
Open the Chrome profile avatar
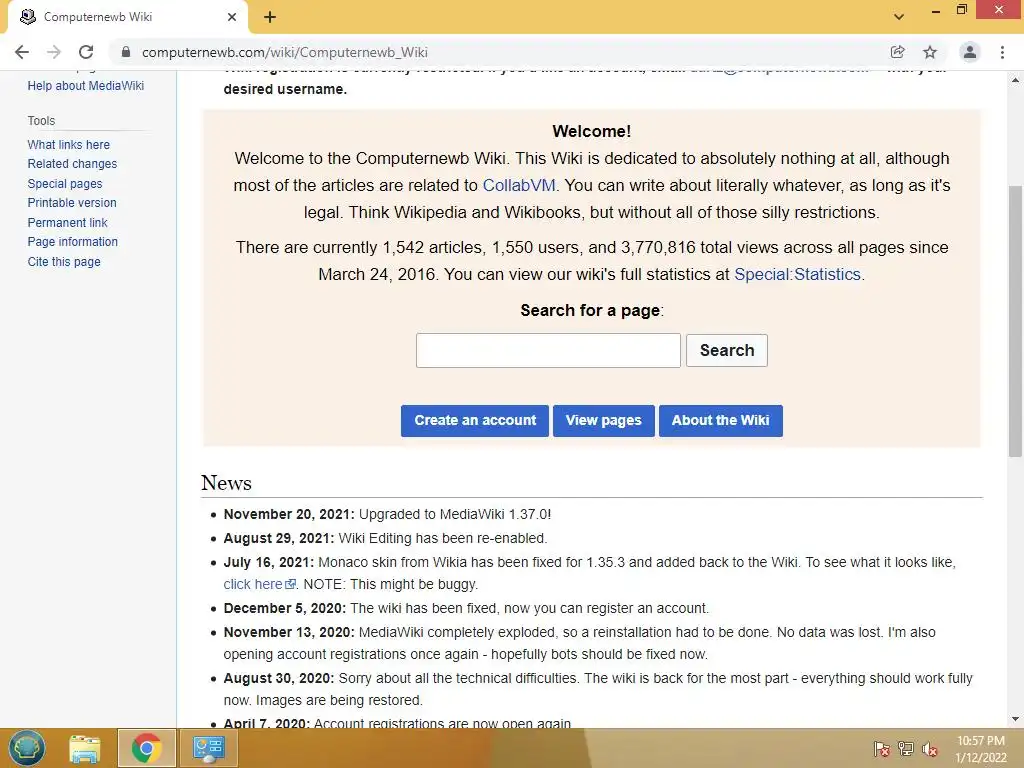click(x=970, y=52)
